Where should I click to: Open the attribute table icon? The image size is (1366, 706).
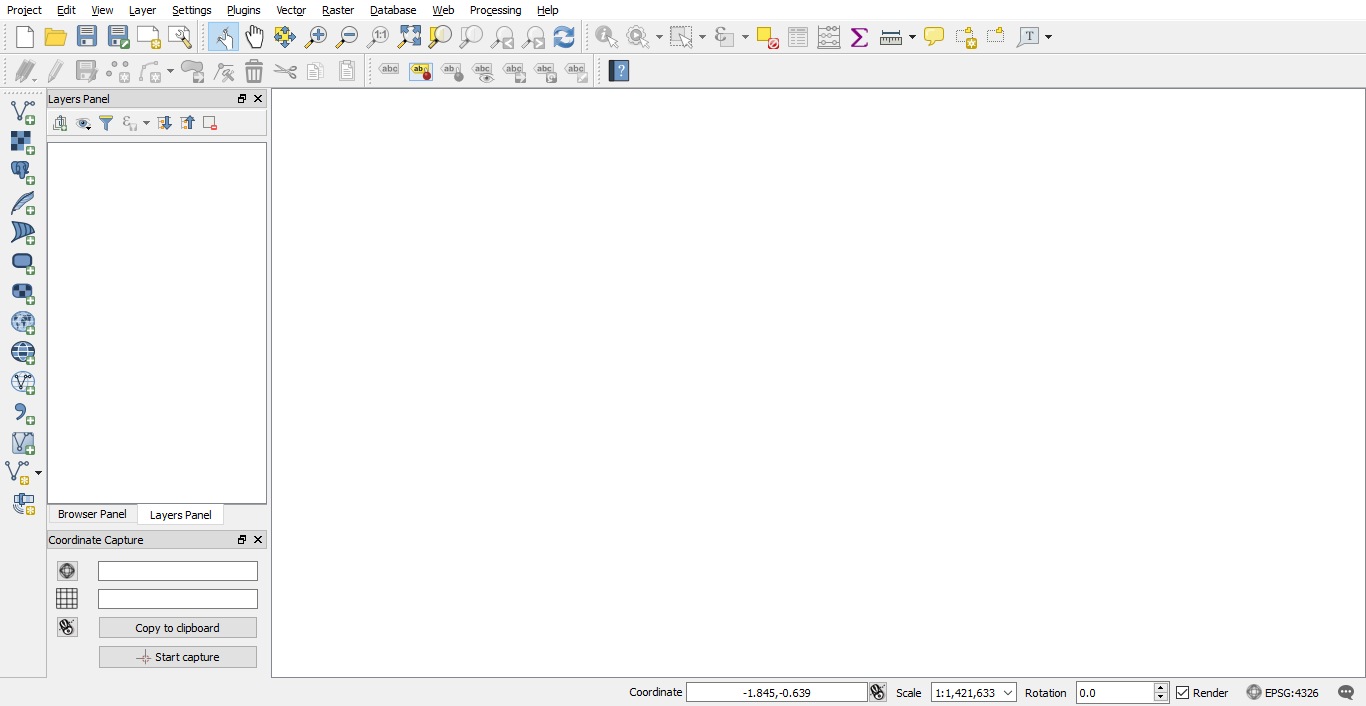(798, 37)
